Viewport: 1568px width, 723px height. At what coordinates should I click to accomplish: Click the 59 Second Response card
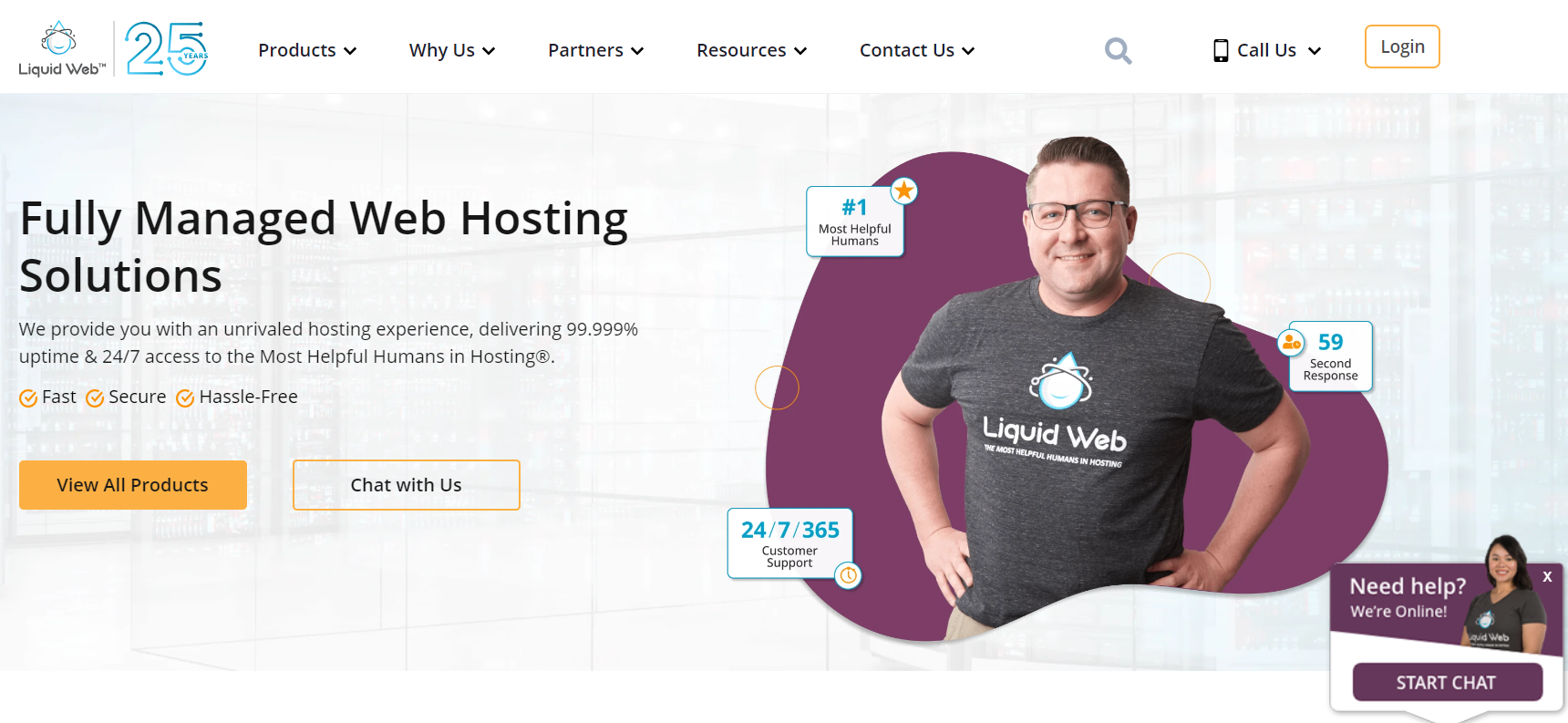1330,356
